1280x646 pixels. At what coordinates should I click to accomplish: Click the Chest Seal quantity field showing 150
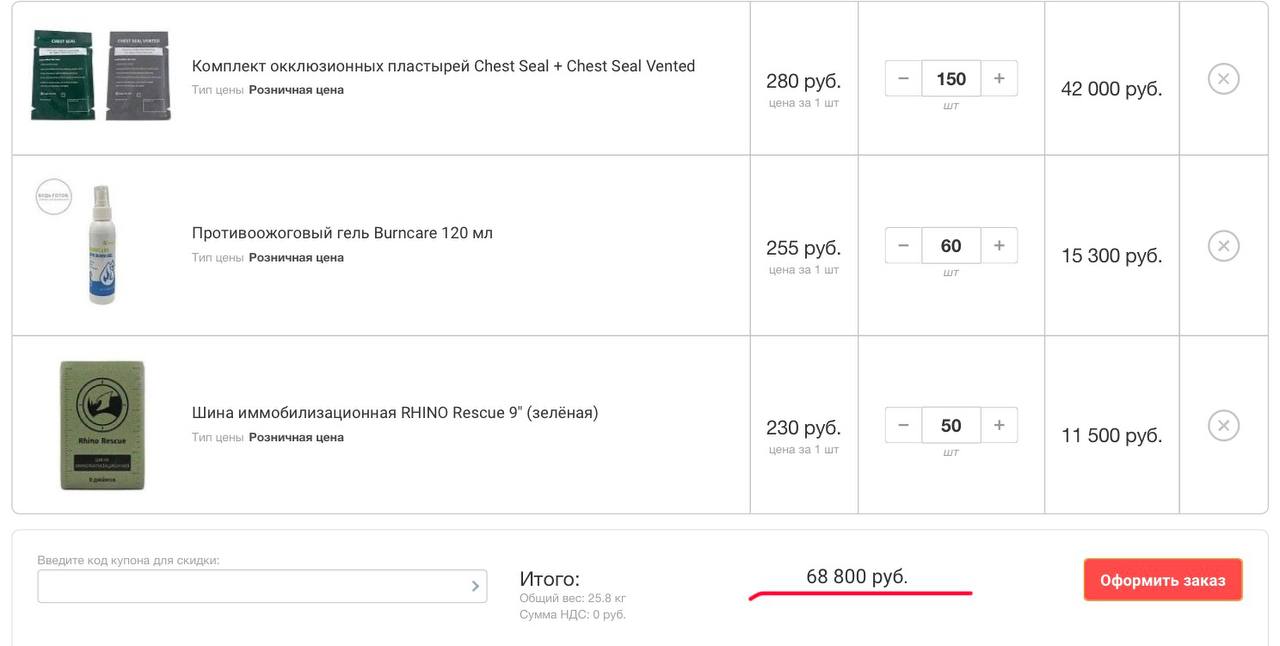point(951,79)
